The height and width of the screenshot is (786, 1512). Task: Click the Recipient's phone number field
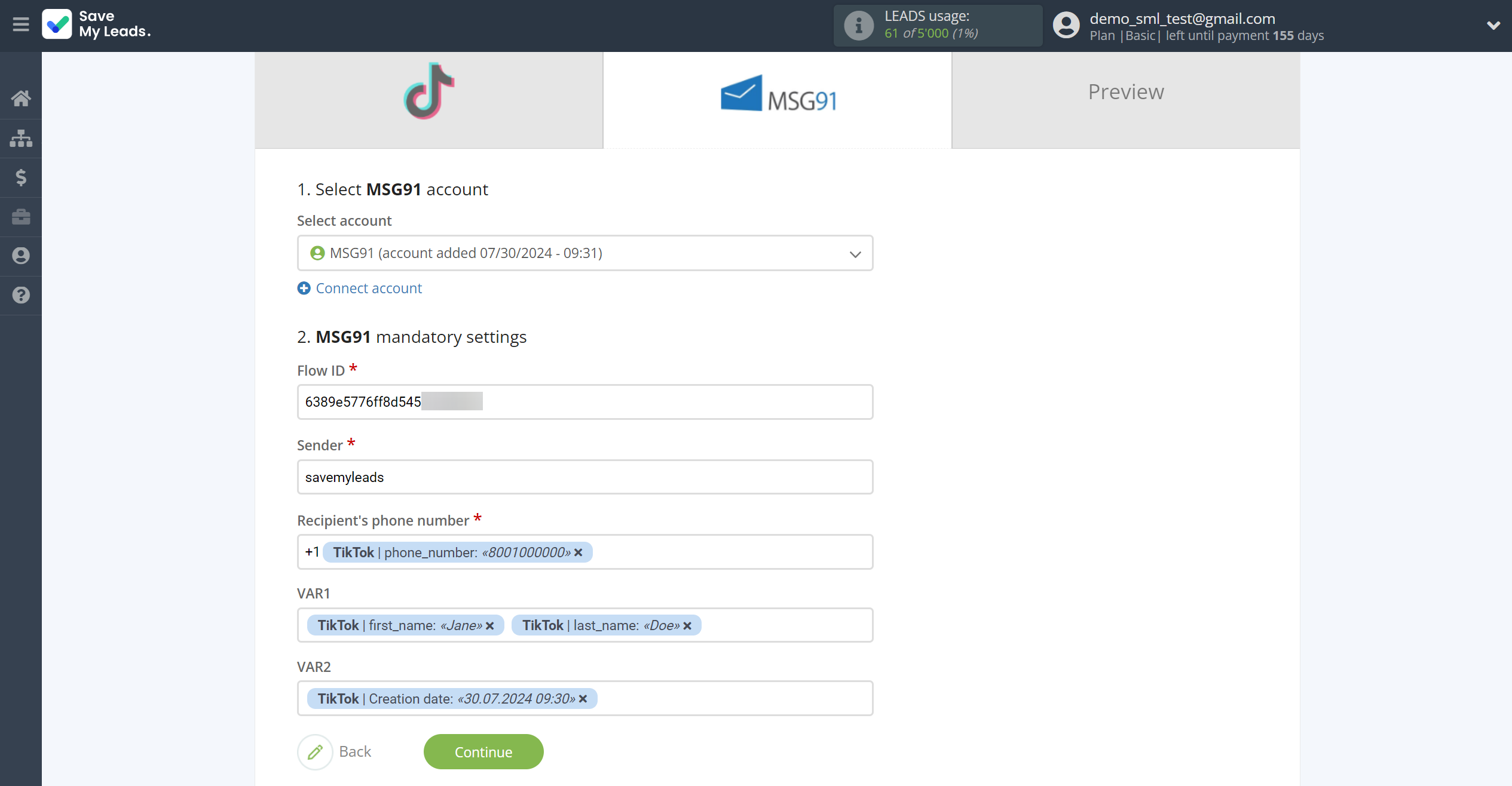(585, 552)
